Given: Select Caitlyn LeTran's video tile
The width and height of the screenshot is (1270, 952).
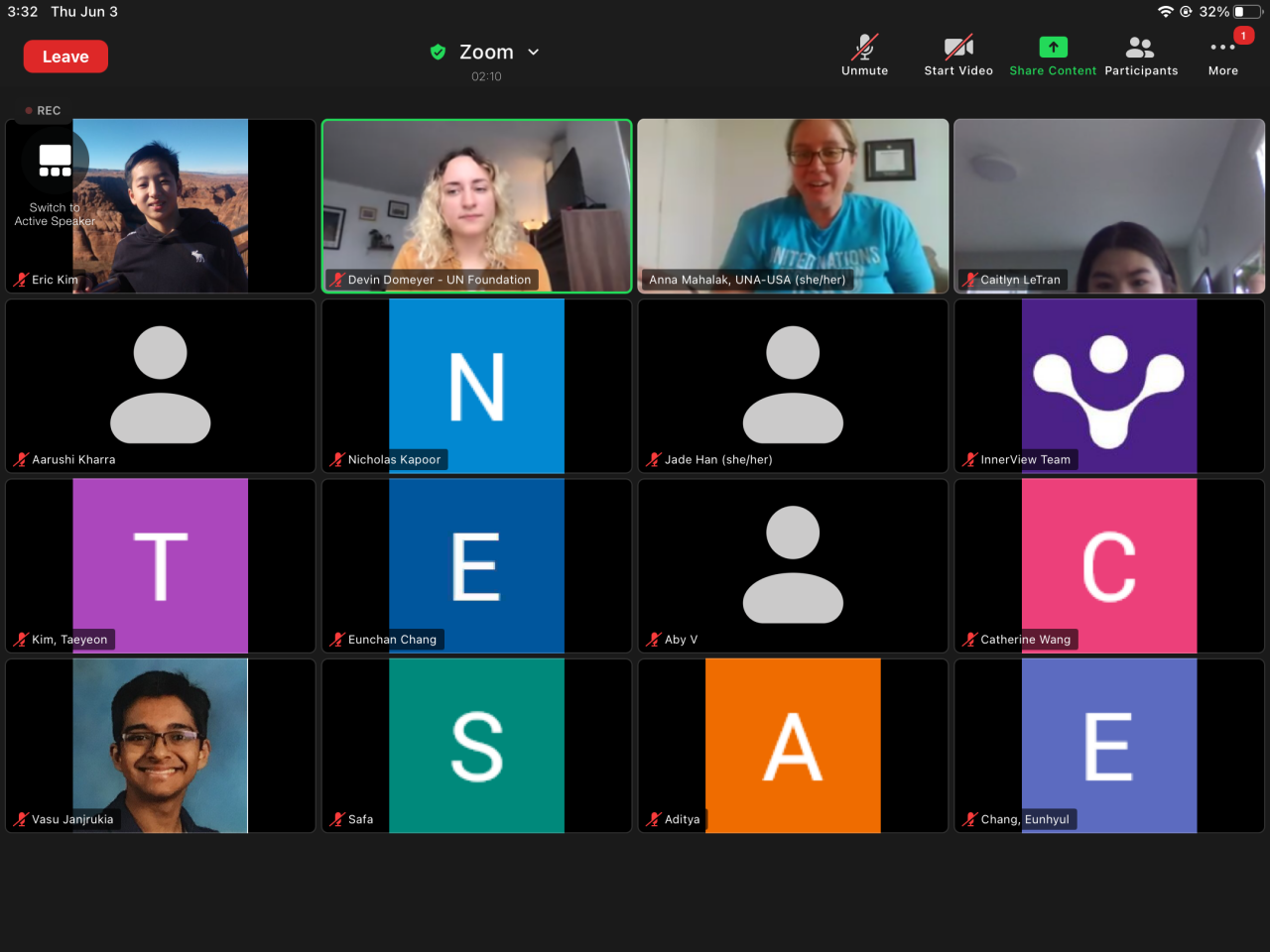Looking at the screenshot, I should click(1109, 206).
